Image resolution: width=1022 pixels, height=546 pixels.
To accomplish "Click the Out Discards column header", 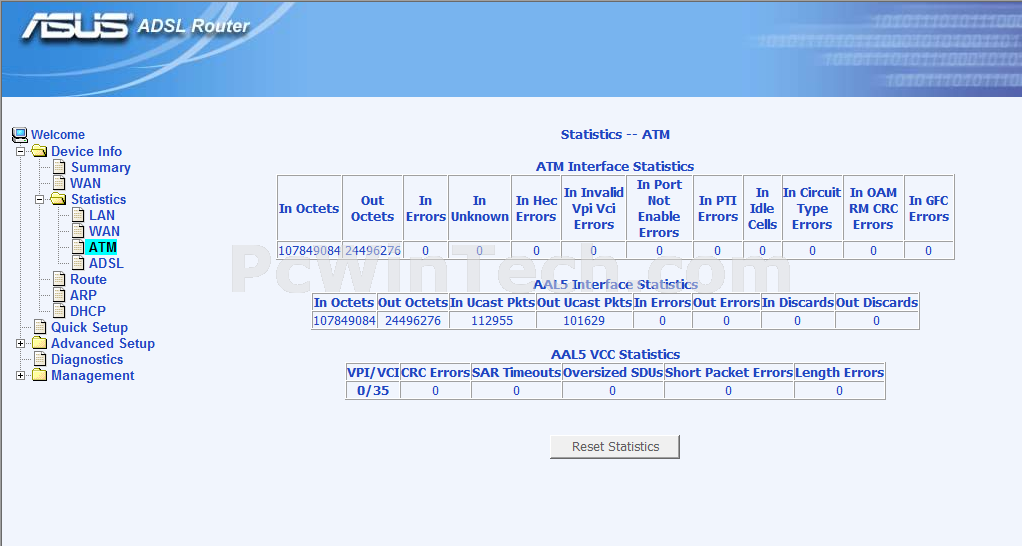I will coord(877,302).
